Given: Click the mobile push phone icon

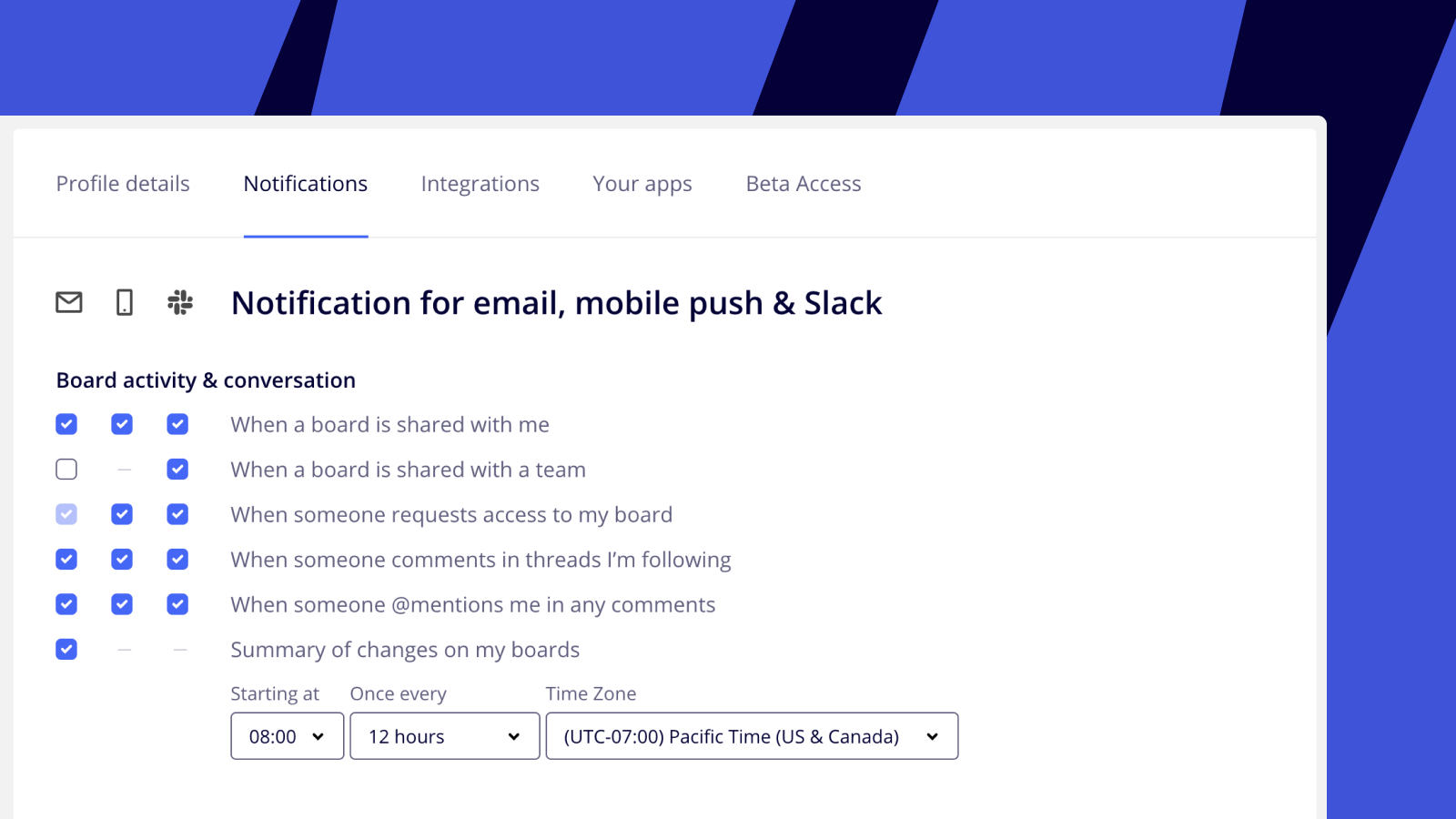Looking at the screenshot, I should point(125,302).
